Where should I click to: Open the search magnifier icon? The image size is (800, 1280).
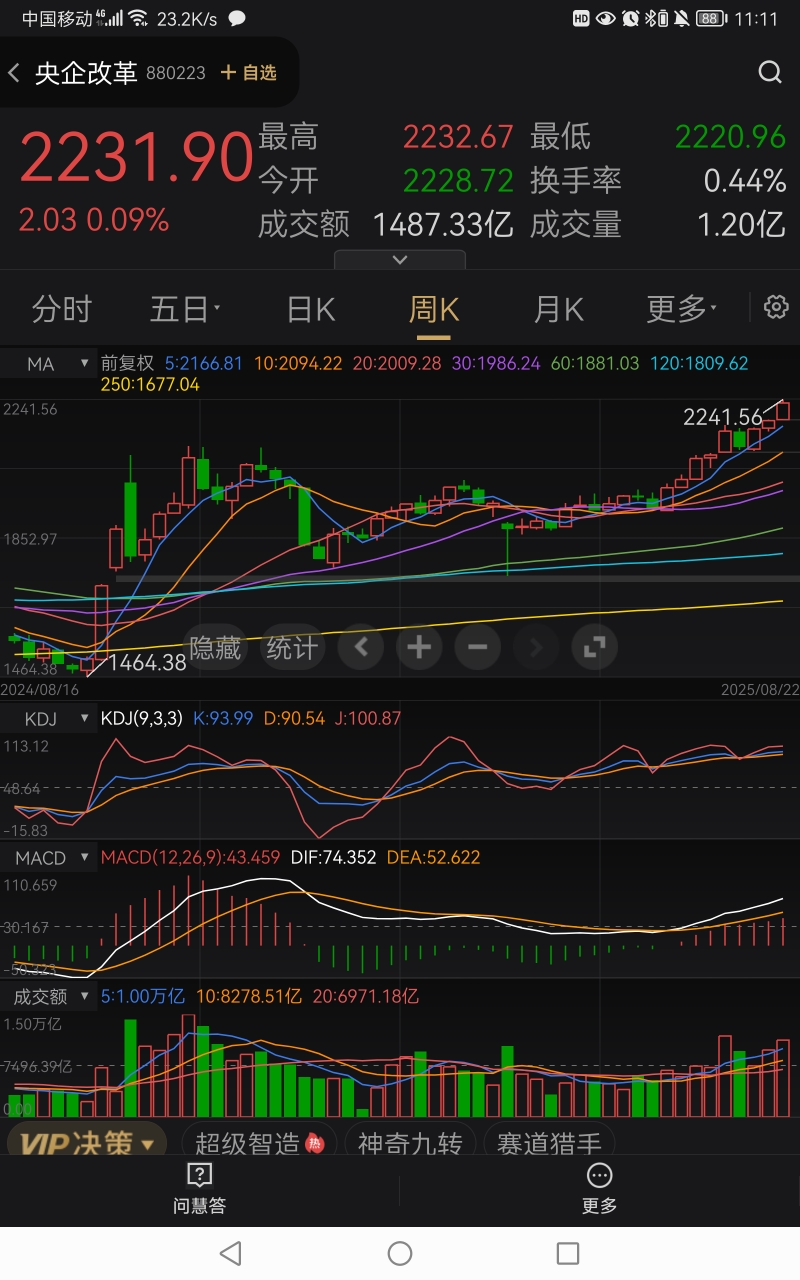click(770, 72)
